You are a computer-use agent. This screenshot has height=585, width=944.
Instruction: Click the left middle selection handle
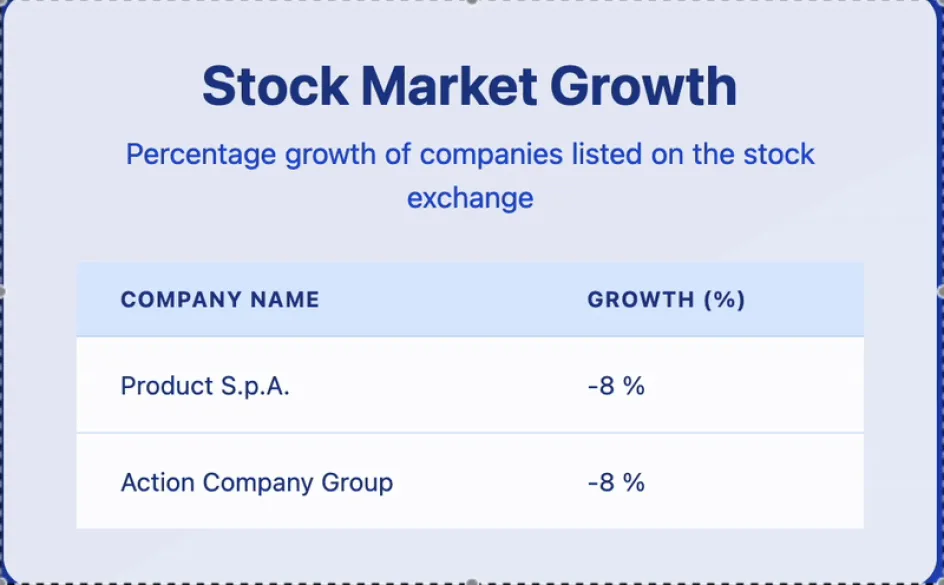pos(2,291)
